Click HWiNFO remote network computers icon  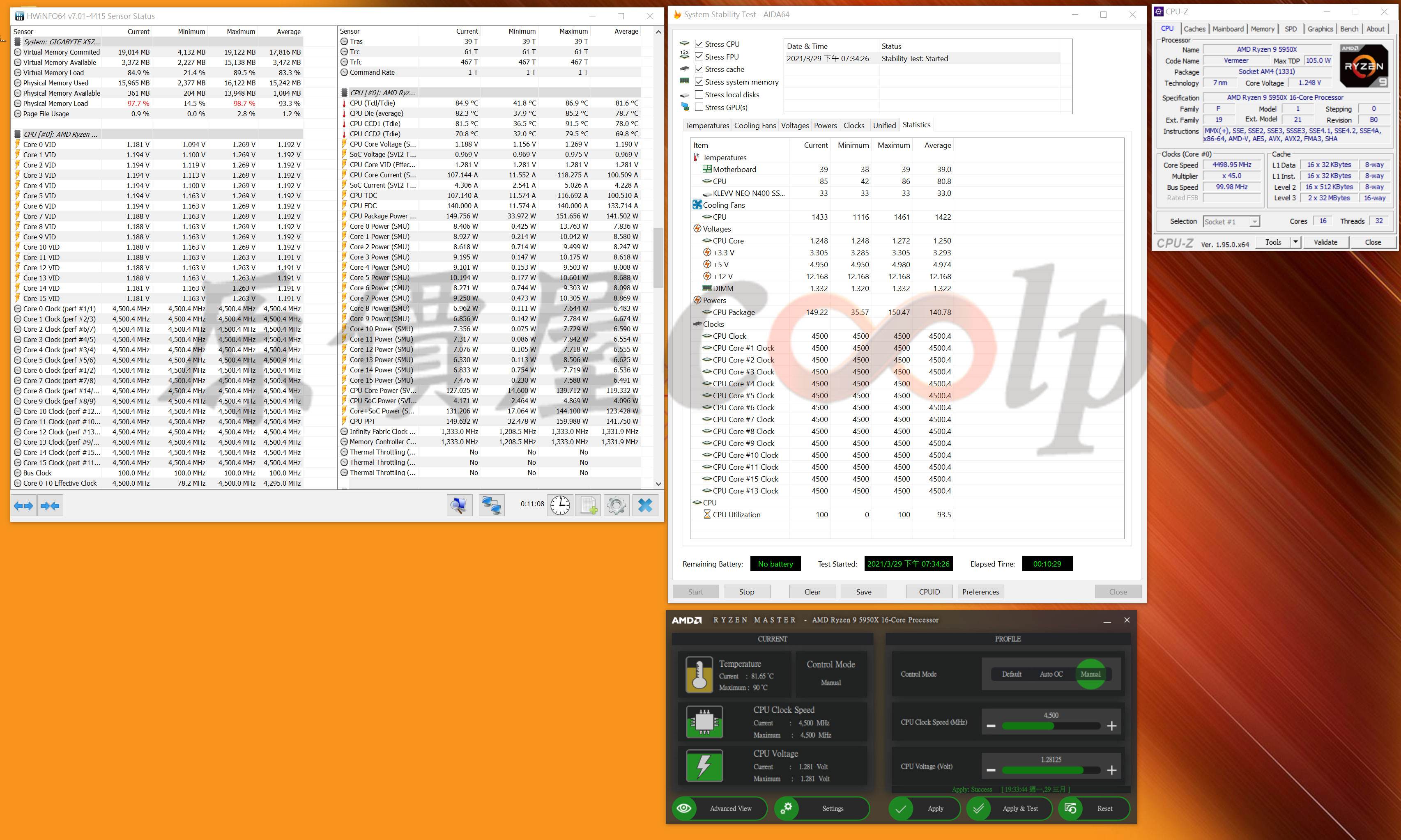click(491, 505)
